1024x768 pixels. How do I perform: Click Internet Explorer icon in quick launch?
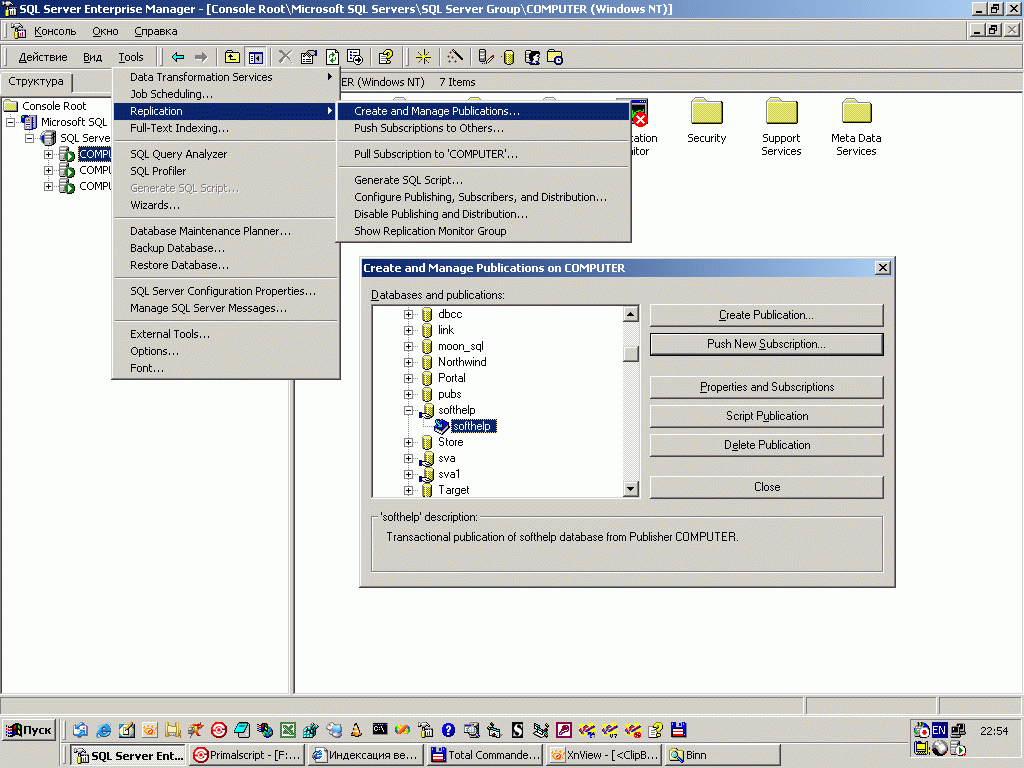103,730
